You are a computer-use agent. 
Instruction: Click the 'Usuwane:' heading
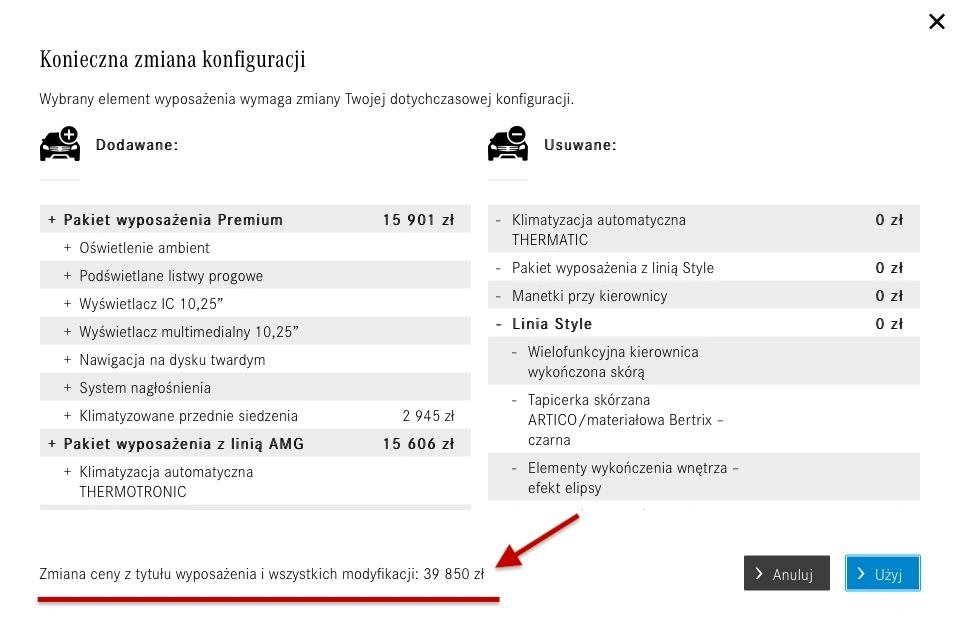click(x=580, y=145)
